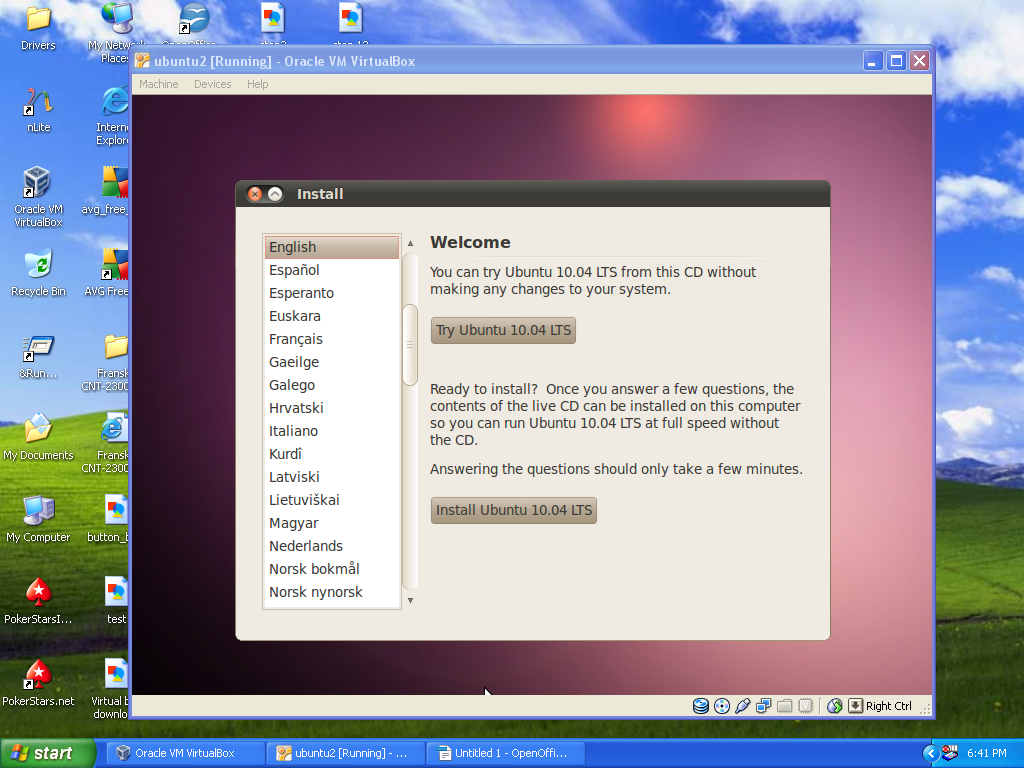
Task: Switch to Untitled 1 - OpenOffice taskbar item
Action: click(505, 753)
